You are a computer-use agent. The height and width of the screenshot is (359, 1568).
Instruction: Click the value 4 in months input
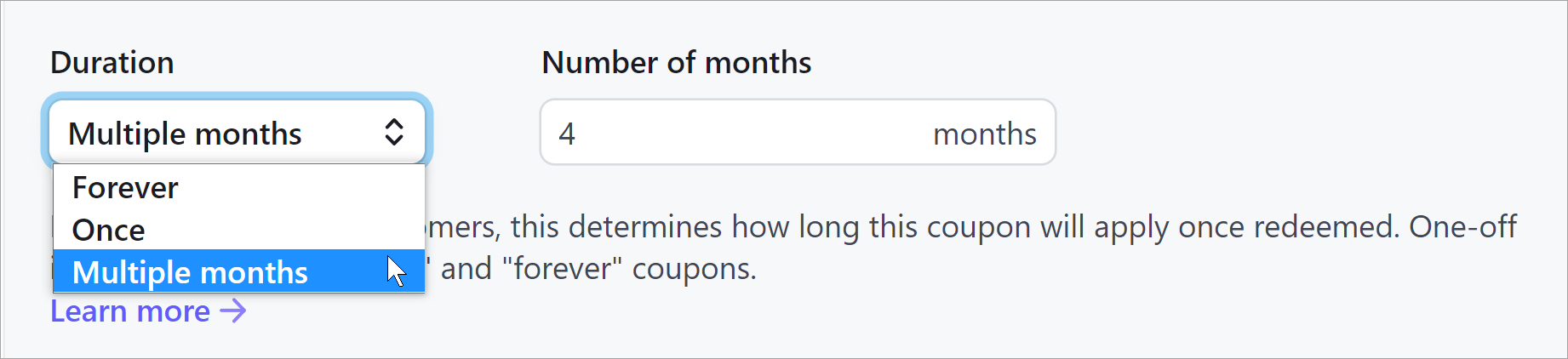tap(567, 134)
